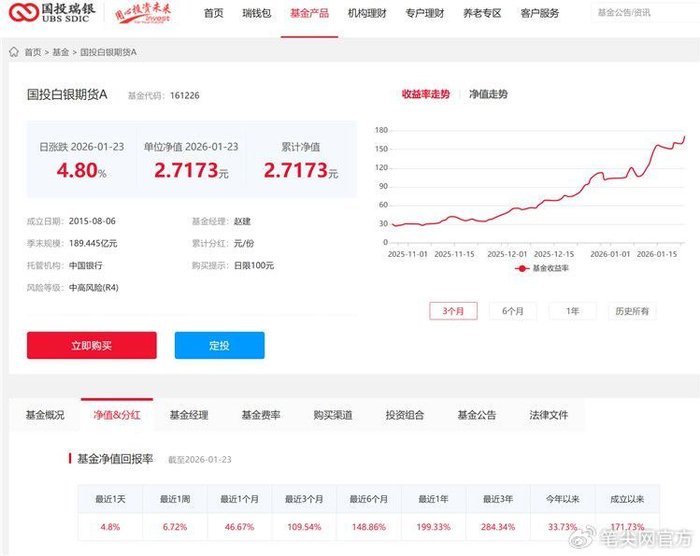Screen dimensions: 700x556
Task: Open the 养老专区 navigation item
Action: (x=482, y=13)
